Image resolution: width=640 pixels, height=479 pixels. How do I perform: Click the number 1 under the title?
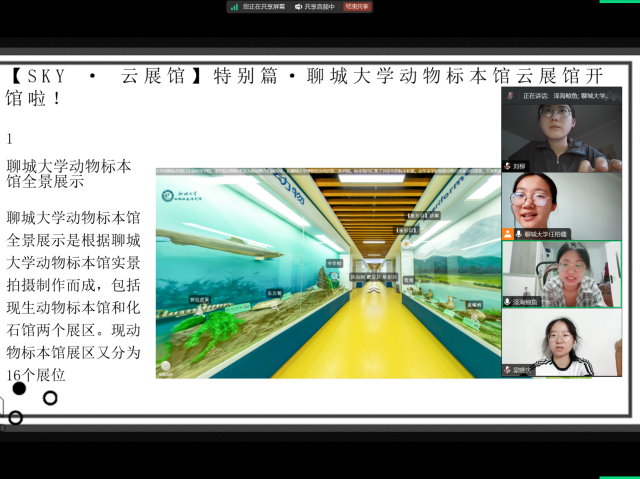click(9, 140)
